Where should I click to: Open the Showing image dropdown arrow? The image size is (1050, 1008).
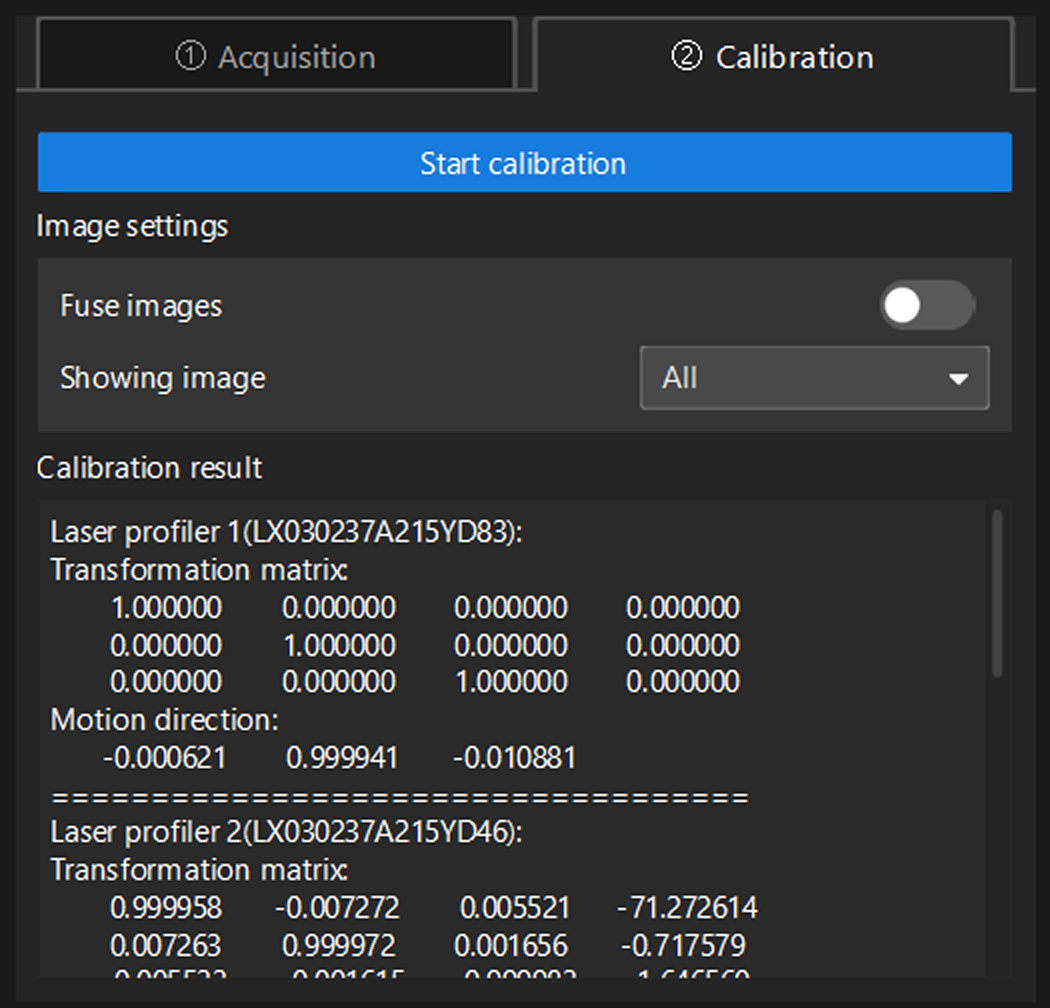pos(959,379)
